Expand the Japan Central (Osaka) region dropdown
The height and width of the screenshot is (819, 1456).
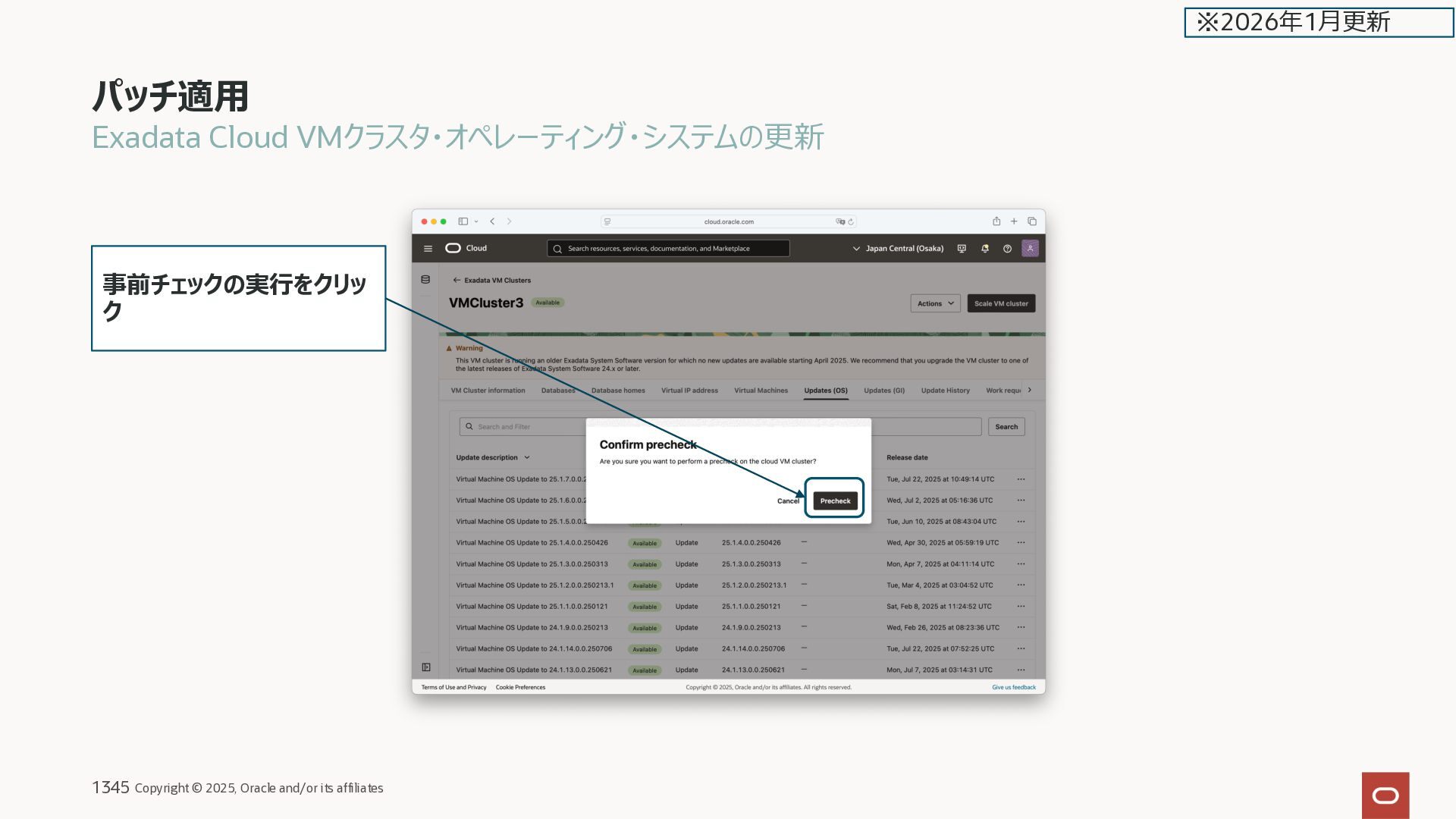tap(899, 249)
